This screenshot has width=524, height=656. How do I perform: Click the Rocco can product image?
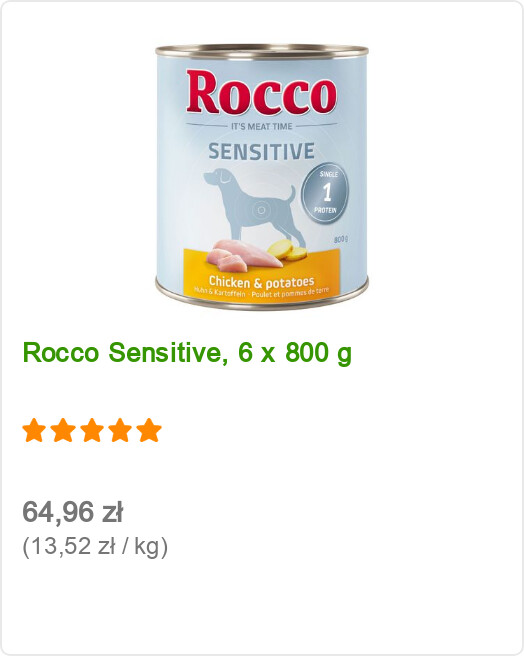point(262,176)
